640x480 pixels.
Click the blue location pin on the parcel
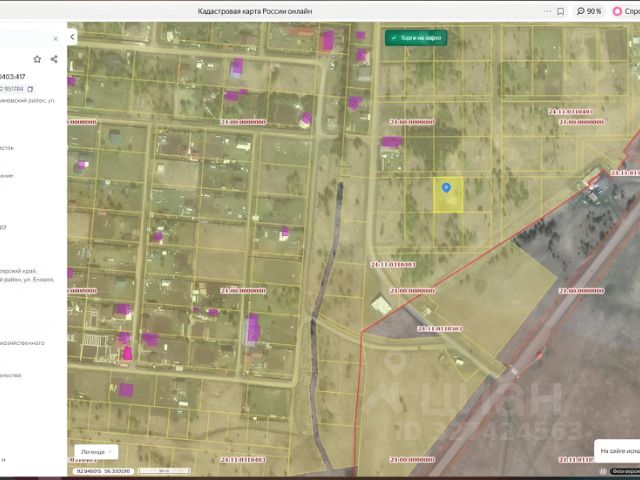click(x=446, y=188)
